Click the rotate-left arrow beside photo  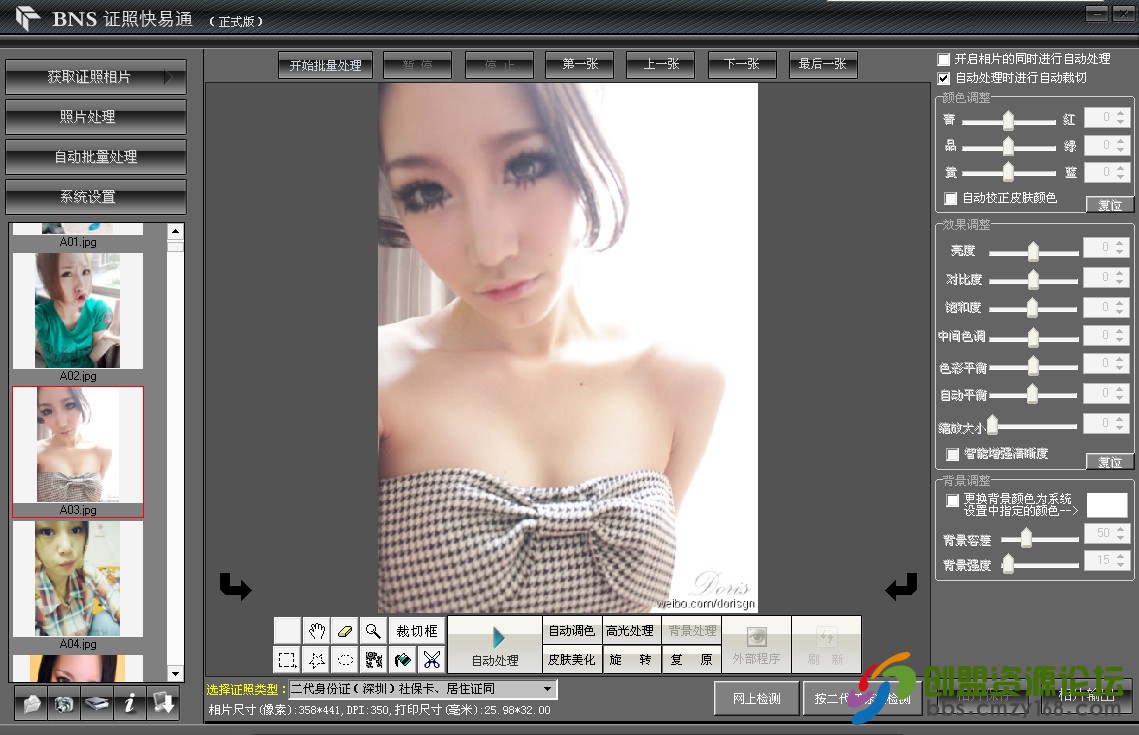(x=235, y=585)
